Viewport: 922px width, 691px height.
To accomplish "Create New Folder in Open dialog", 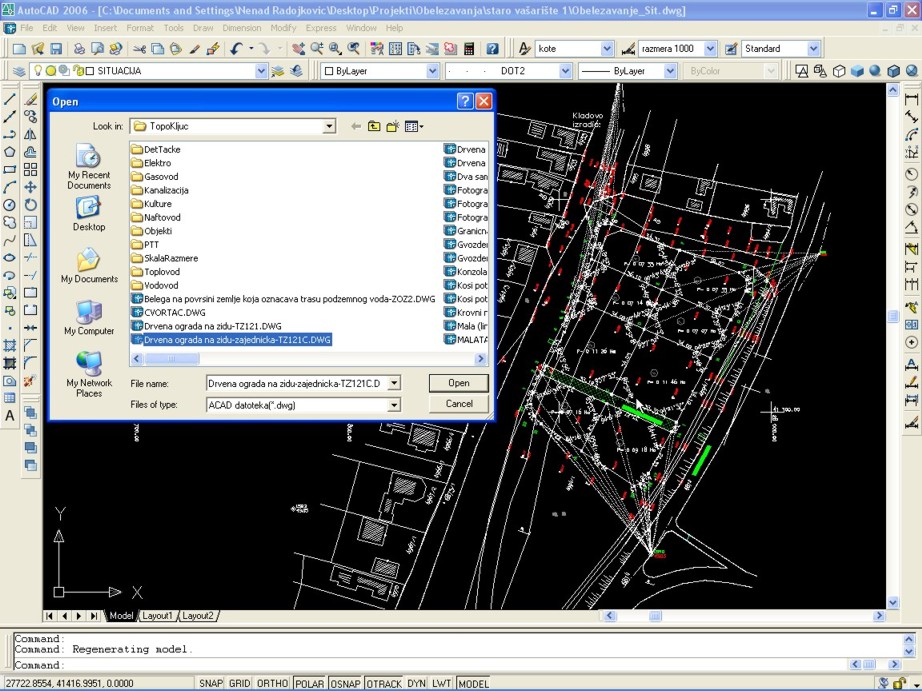I will coord(392,126).
